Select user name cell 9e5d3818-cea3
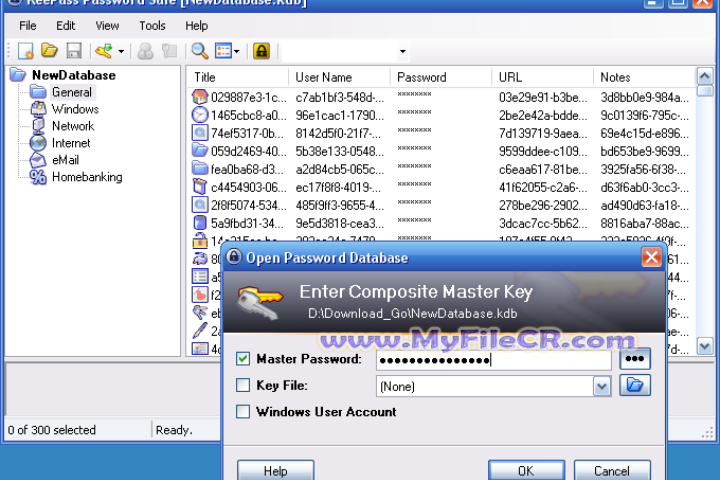This screenshot has height=480, width=720. [340, 223]
